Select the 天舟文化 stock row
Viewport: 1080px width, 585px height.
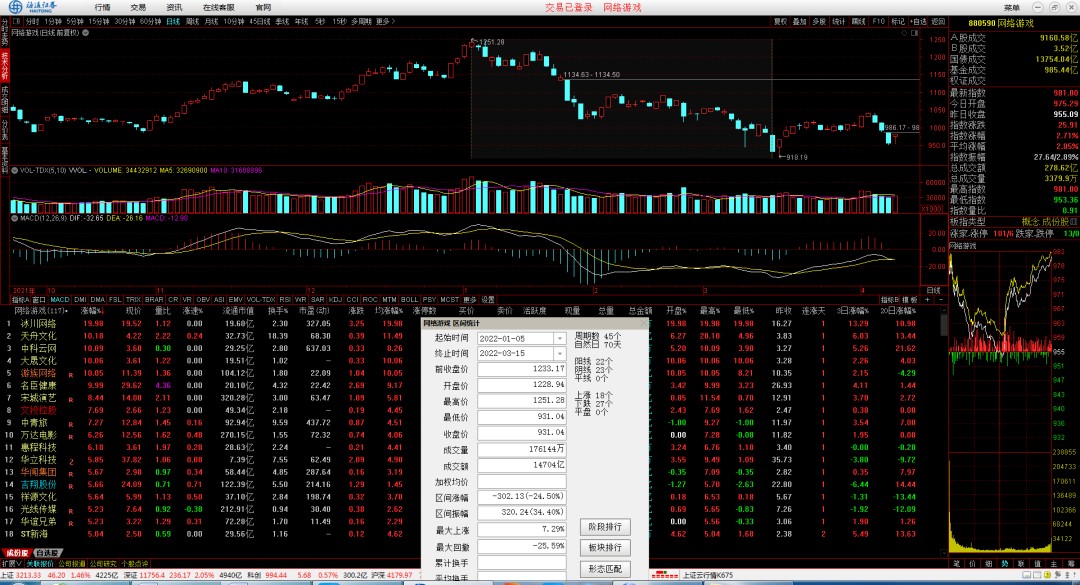point(39,336)
